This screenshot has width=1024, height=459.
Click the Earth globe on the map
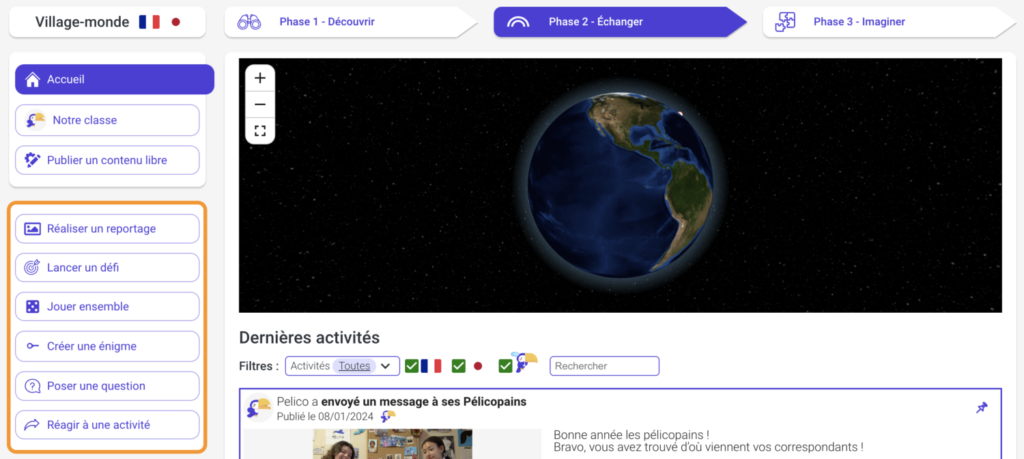click(620, 185)
